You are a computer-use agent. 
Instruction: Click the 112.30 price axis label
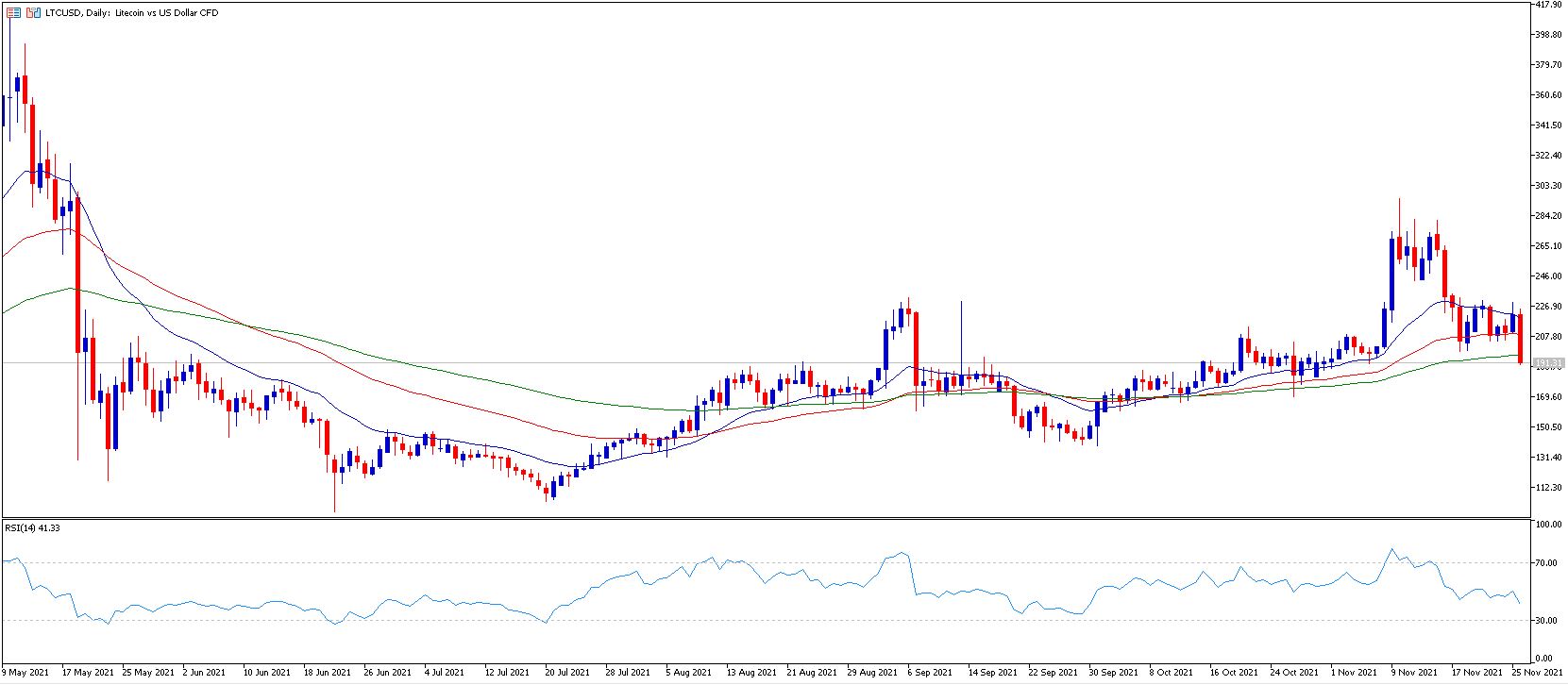point(1549,488)
